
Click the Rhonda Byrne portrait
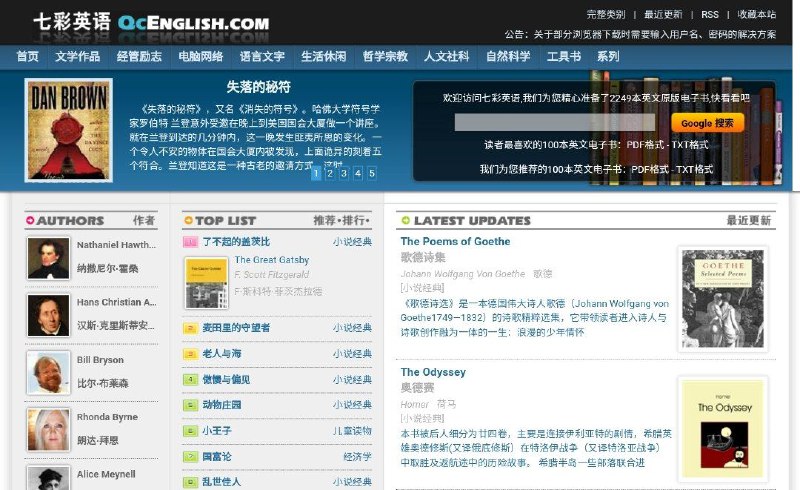tap(48, 430)
